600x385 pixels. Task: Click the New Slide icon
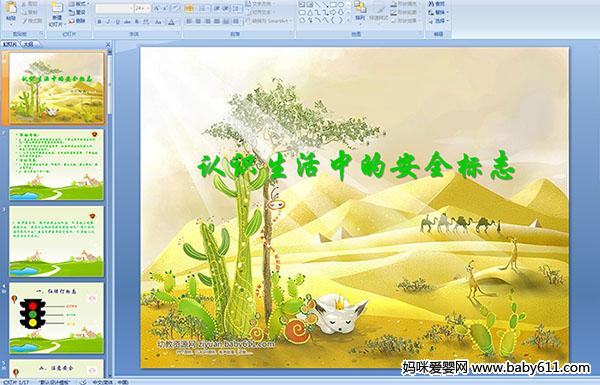click(x=57, y=8)
